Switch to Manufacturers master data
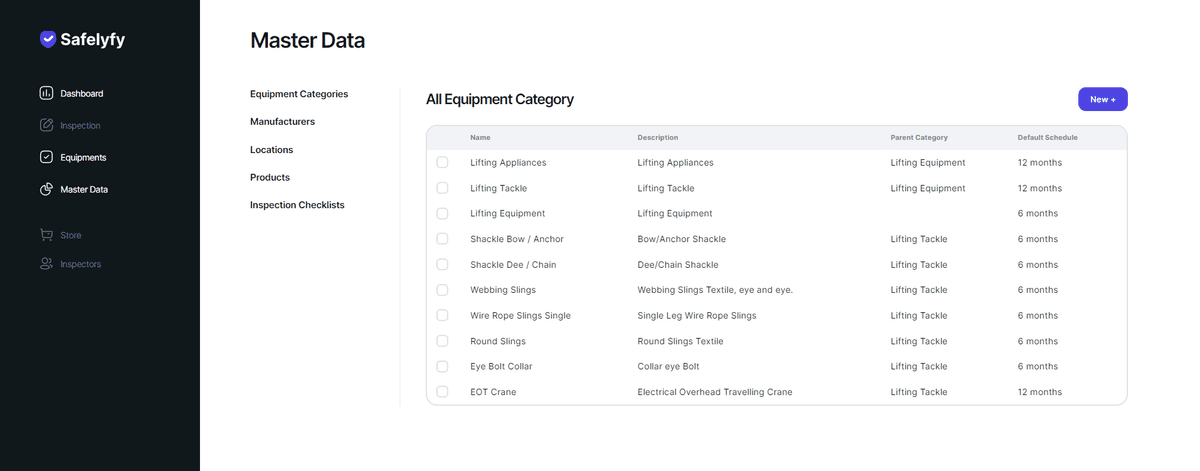1200x471 pixels. pos(282,122)
